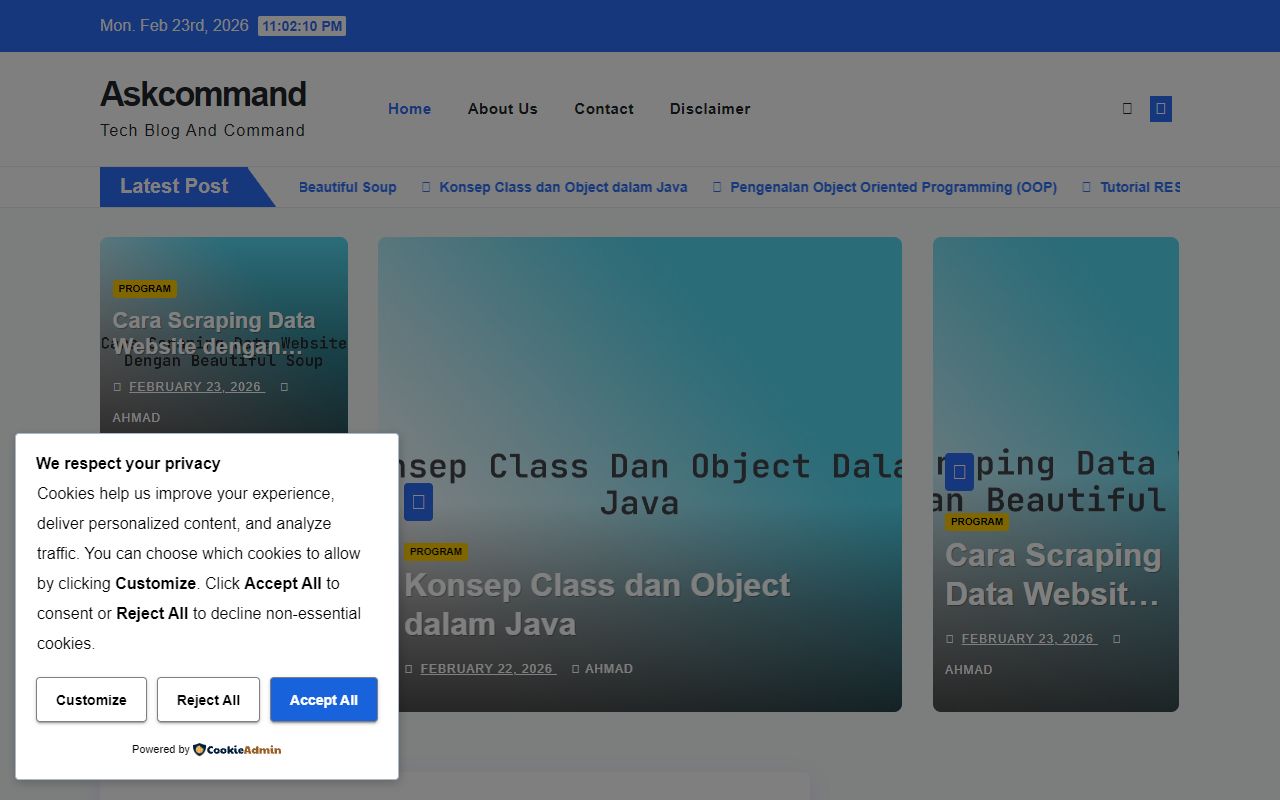The width and height of the screenshot is (1280, 800).
Task: Open the Contact menu item
Action: click(x=604, y=109)
